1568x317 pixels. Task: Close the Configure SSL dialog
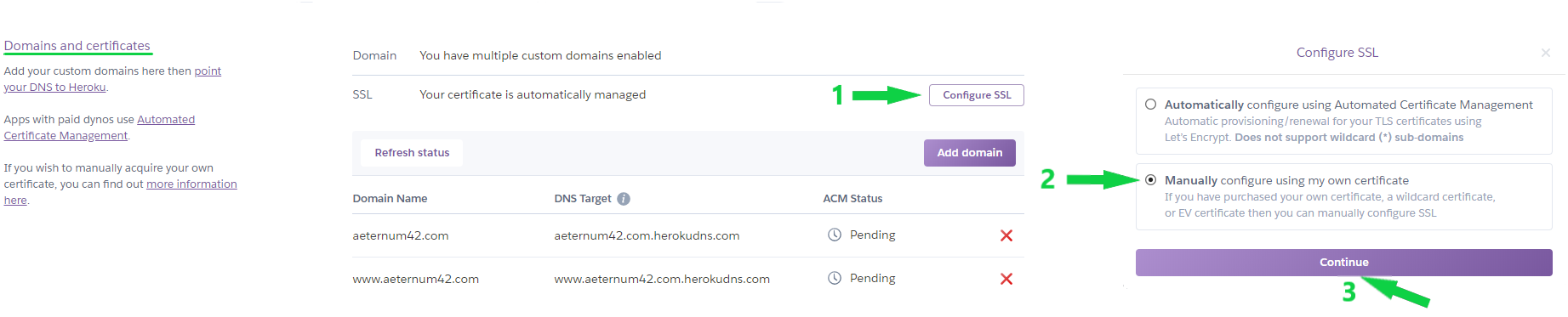(1545, 53)
